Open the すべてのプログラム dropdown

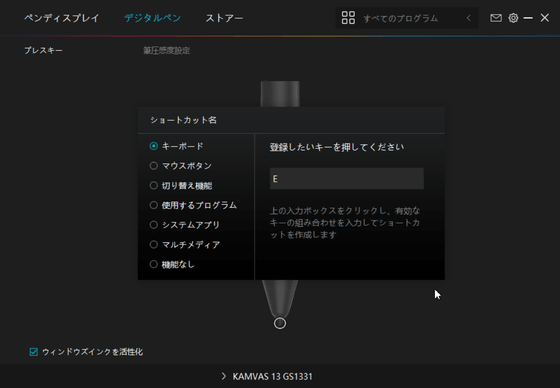(x=407, y=18)
